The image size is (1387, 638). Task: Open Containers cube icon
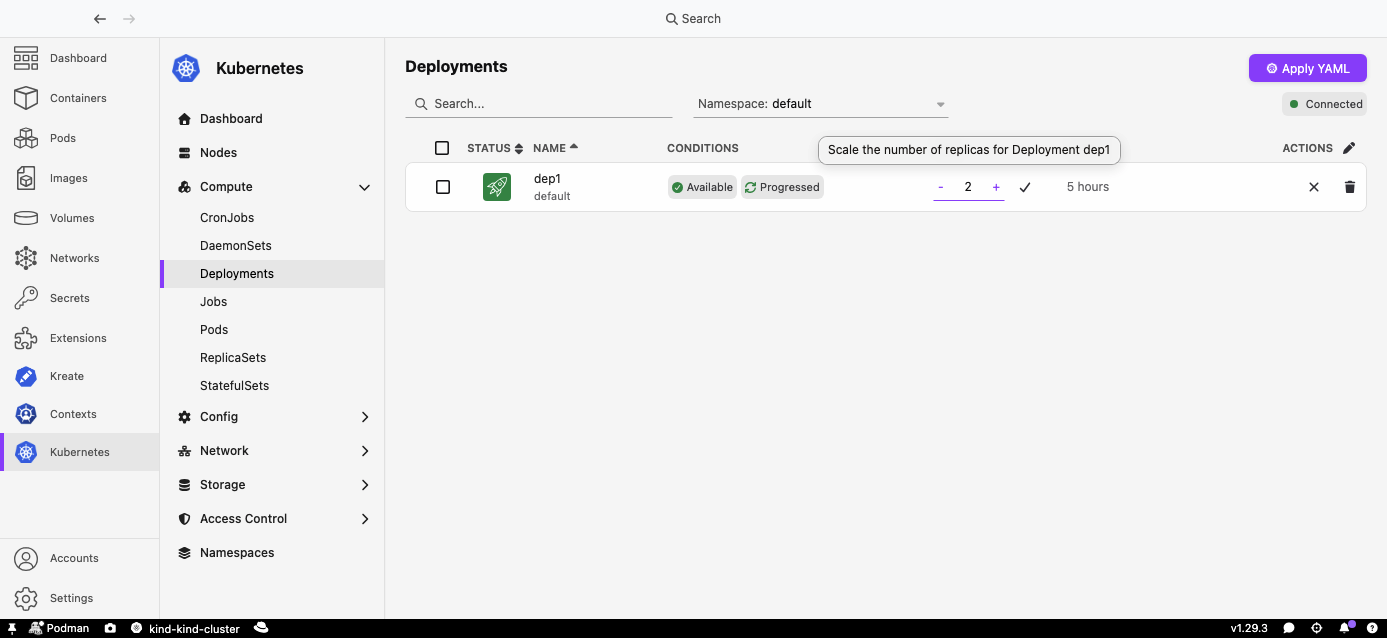pyautogui.click(x=26, y=98)
